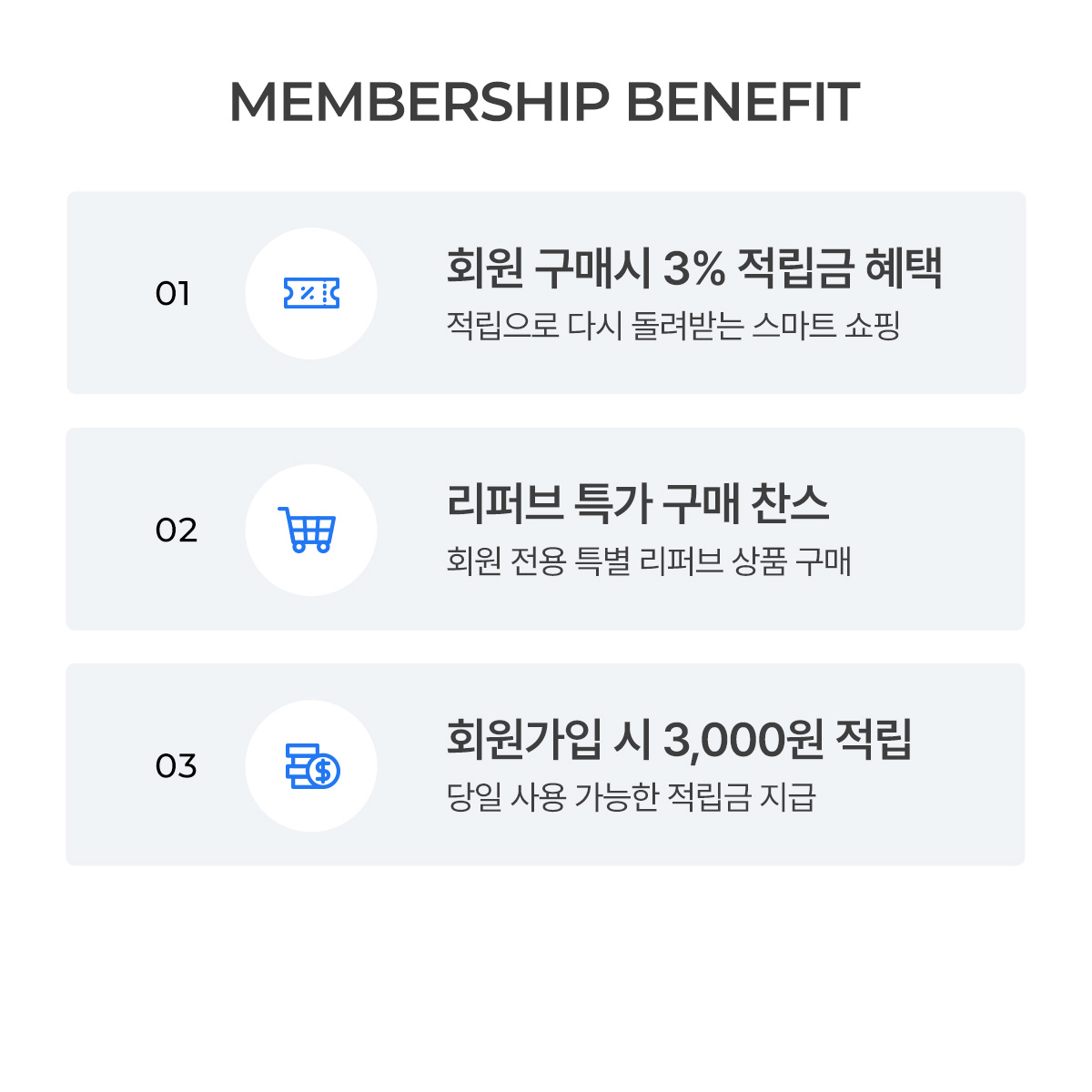Screen dimensions: 1092x1092
Task: Click the blue shopping cart icon
Action: [x=308, y=530]
